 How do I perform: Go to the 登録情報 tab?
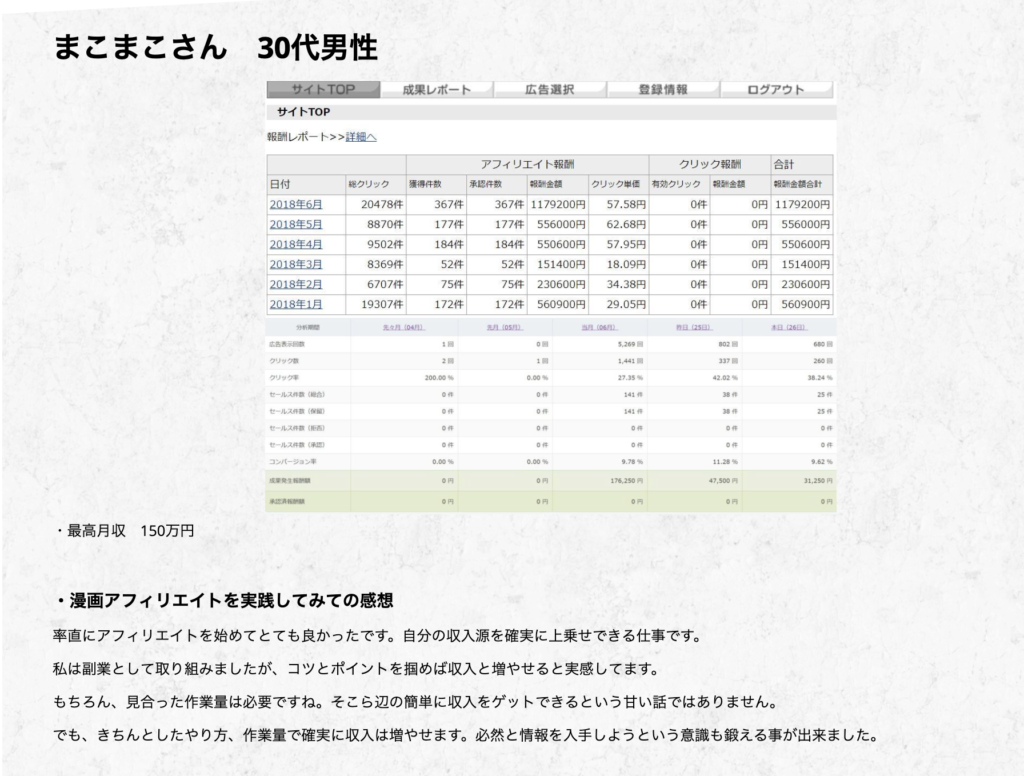663,89
